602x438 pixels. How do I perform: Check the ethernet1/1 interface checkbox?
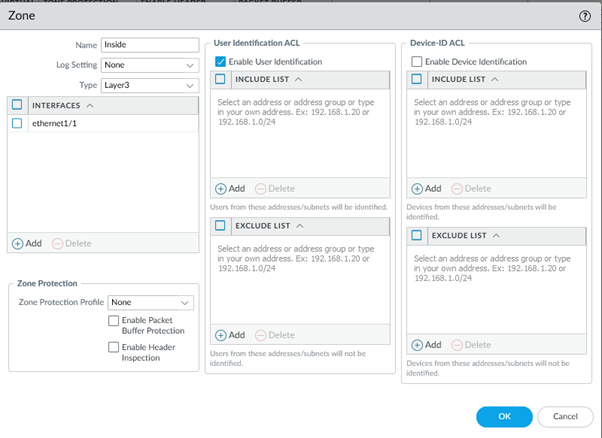coord(17,123)
